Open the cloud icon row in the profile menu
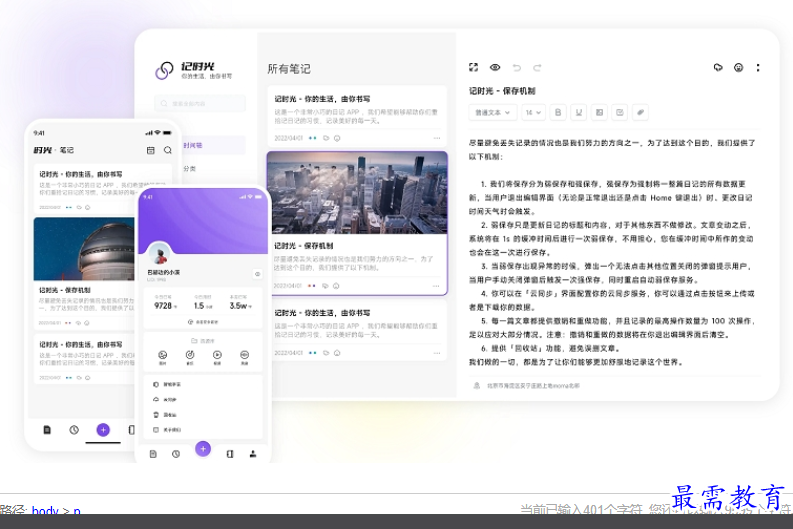This screenshot has width=793, height=529. pyautogui.click(x=203, y=400)
